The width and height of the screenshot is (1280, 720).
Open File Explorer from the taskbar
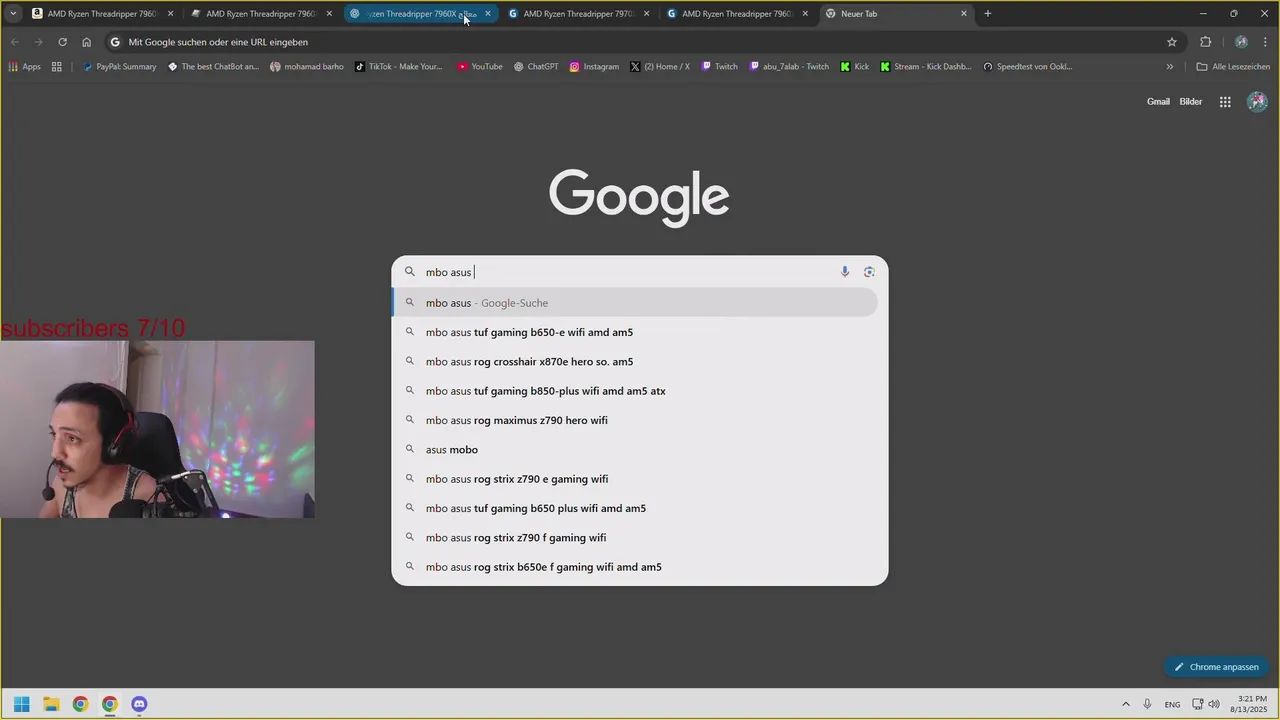[51, 704]
